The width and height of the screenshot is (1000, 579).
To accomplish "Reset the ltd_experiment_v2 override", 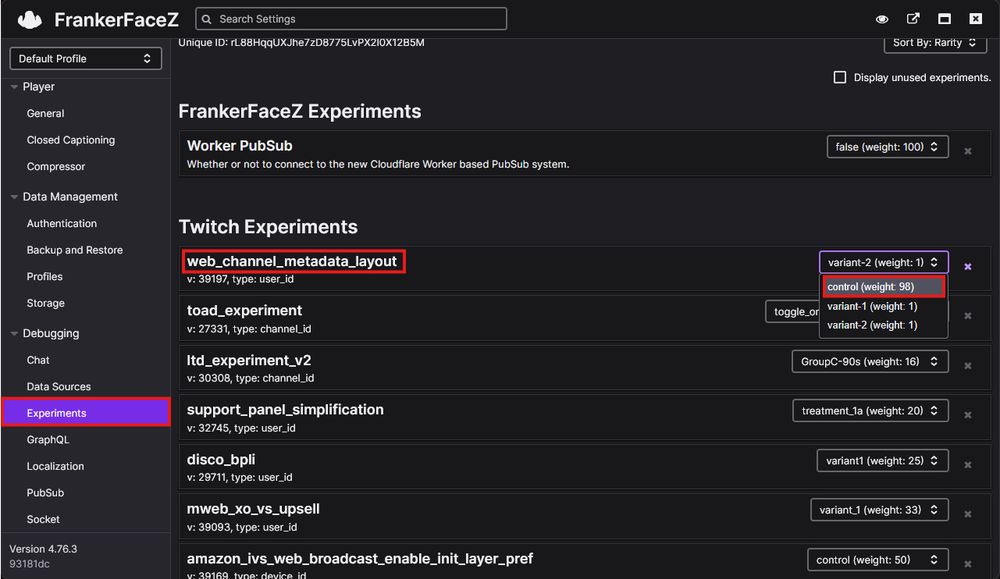I will click(x=967, y=365).
